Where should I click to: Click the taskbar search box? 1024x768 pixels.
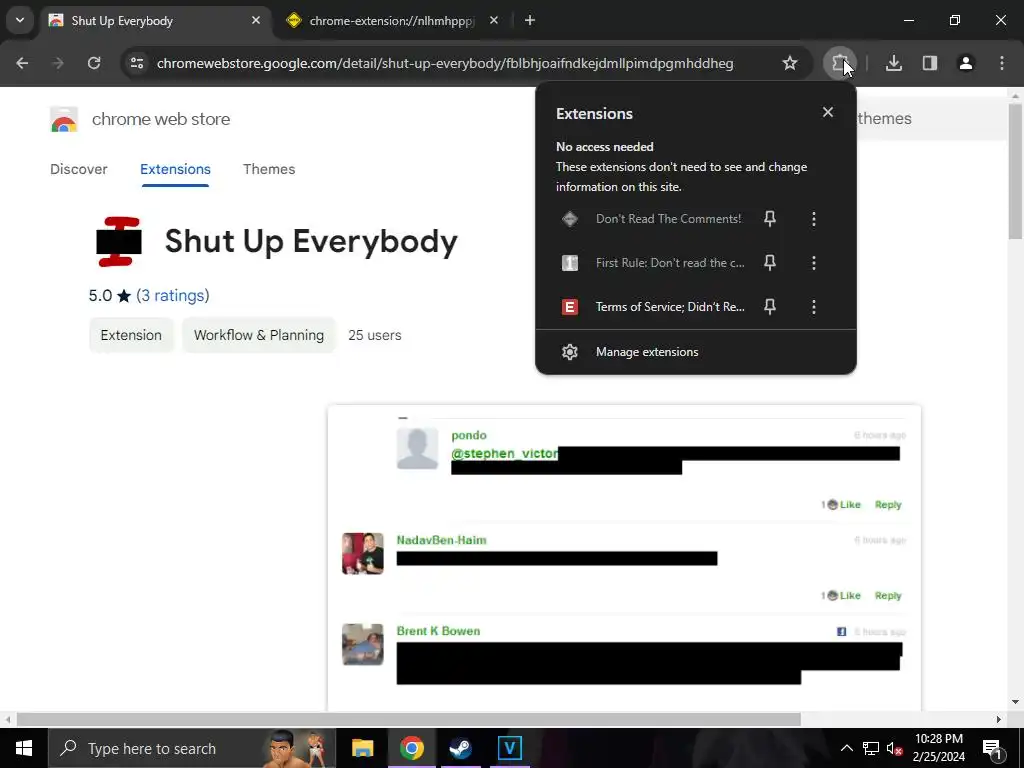tap(191, 748)
